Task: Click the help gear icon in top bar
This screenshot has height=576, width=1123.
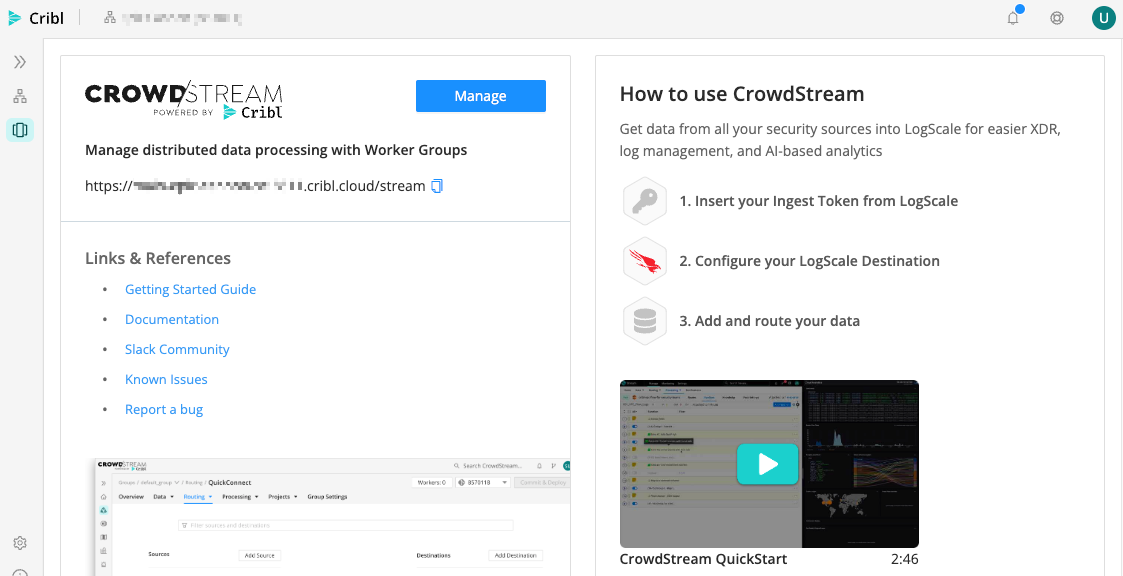Action: coord(1057,17)
